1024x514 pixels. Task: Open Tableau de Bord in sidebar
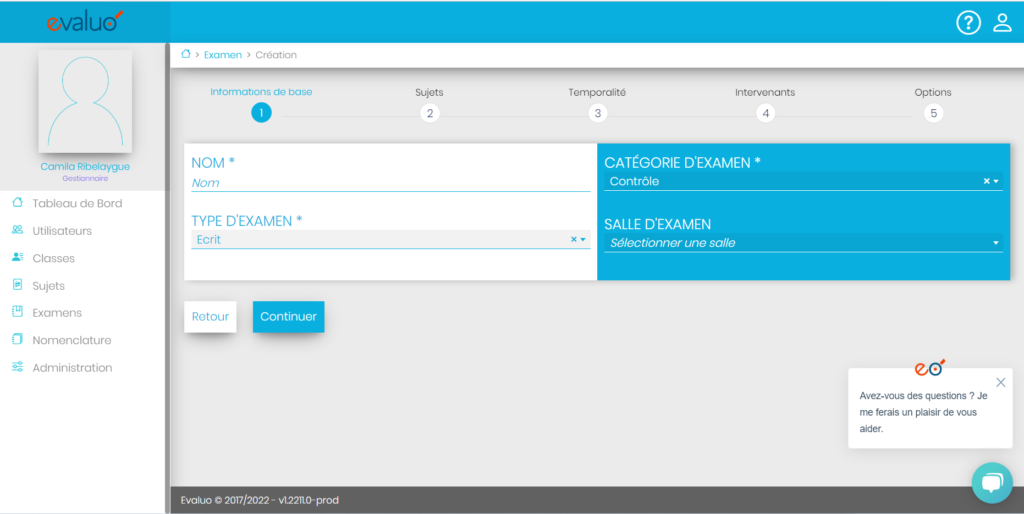click(77, 203)
